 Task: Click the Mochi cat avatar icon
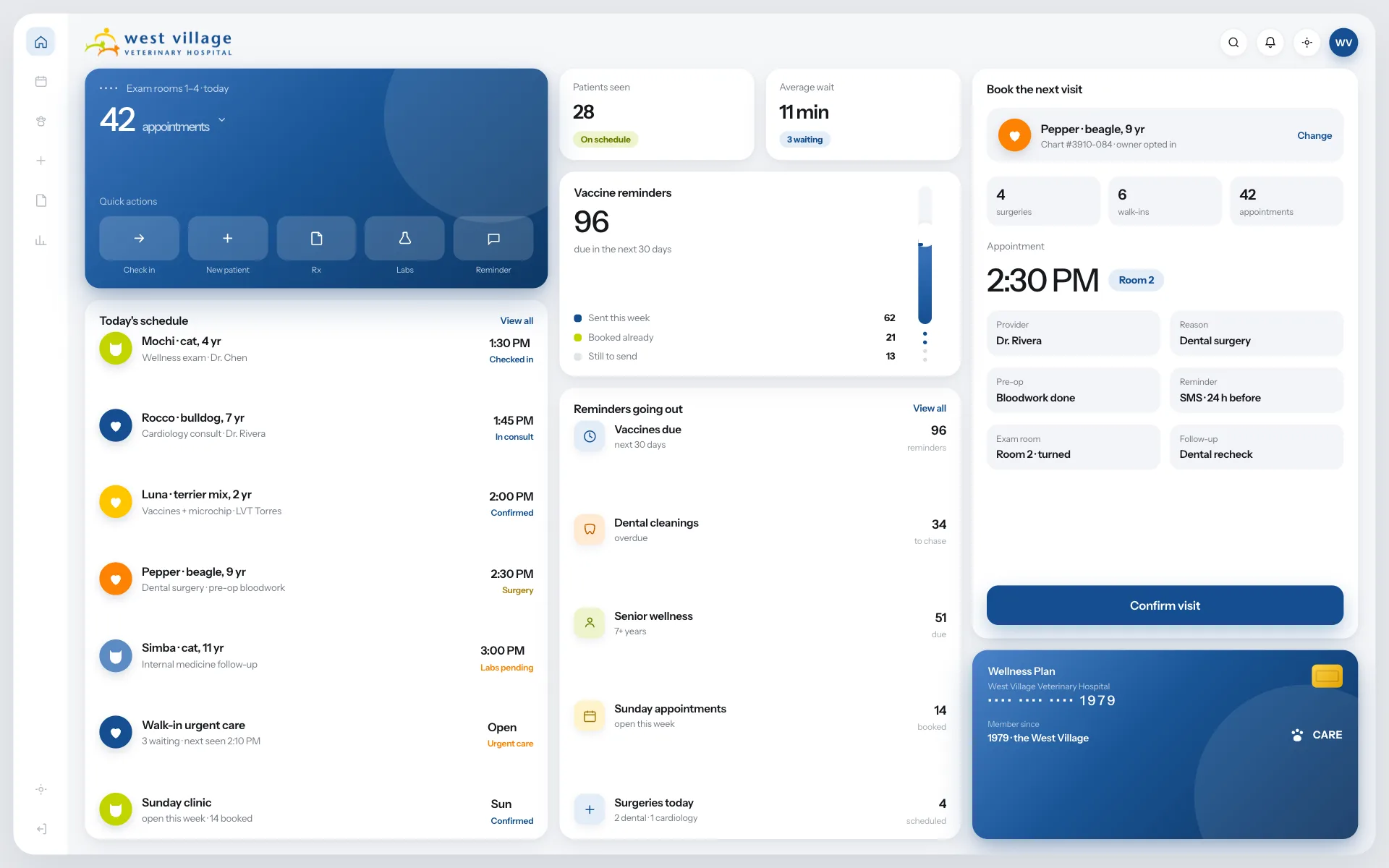coord(116,349)
